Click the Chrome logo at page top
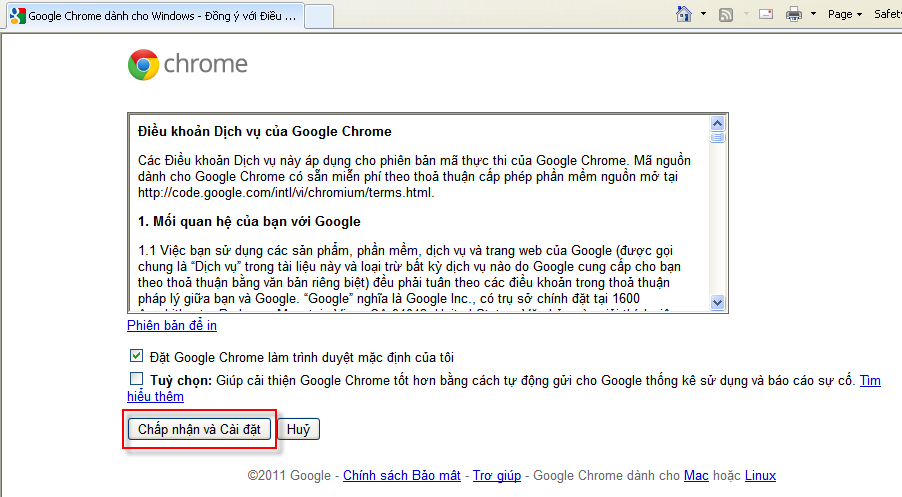The width and height of the screenshot is (902, 497). [144, 65]
